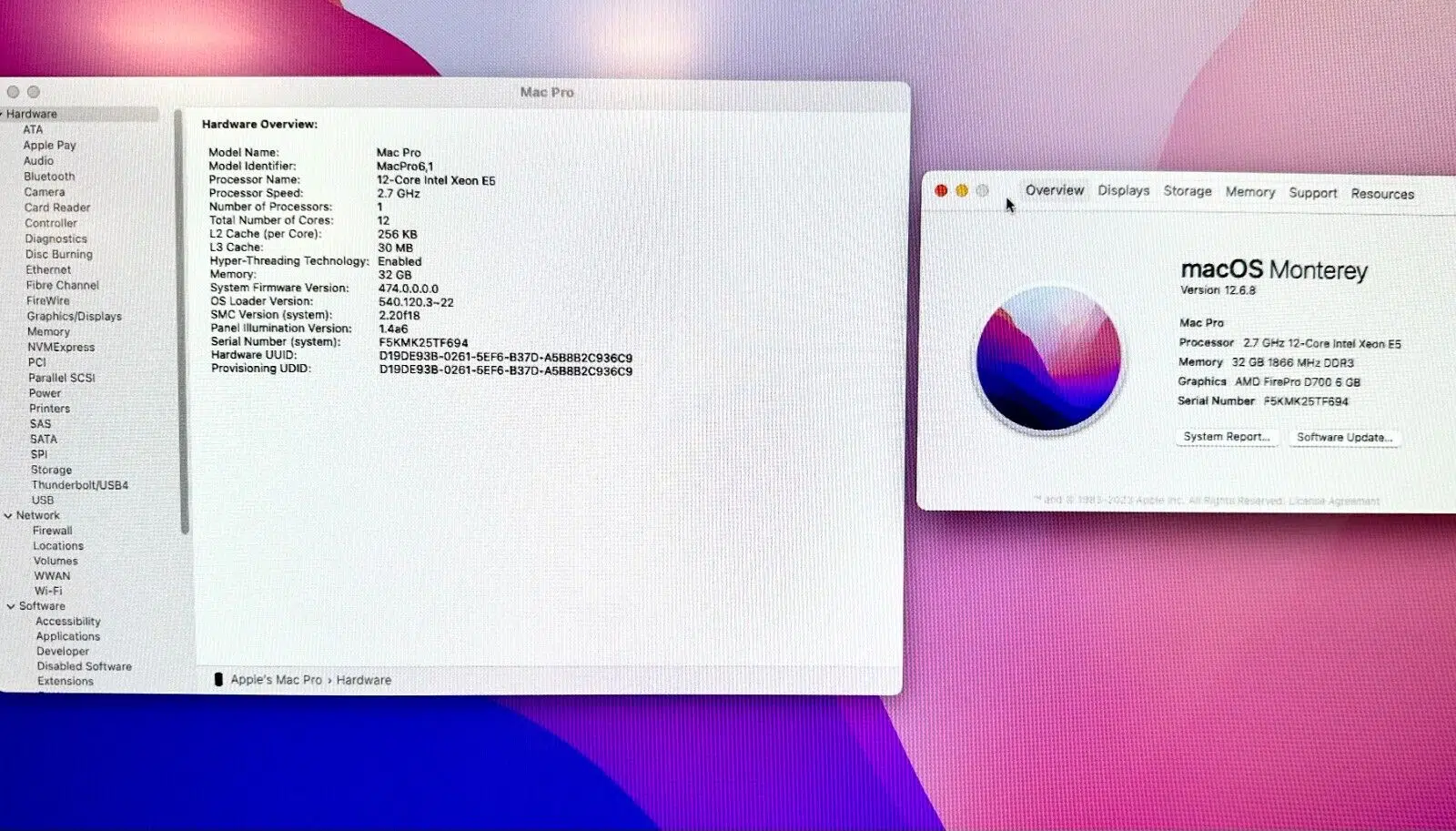The image size is (1456, 831).
Task: Open Firewall under Network
Action: [53, 531]
